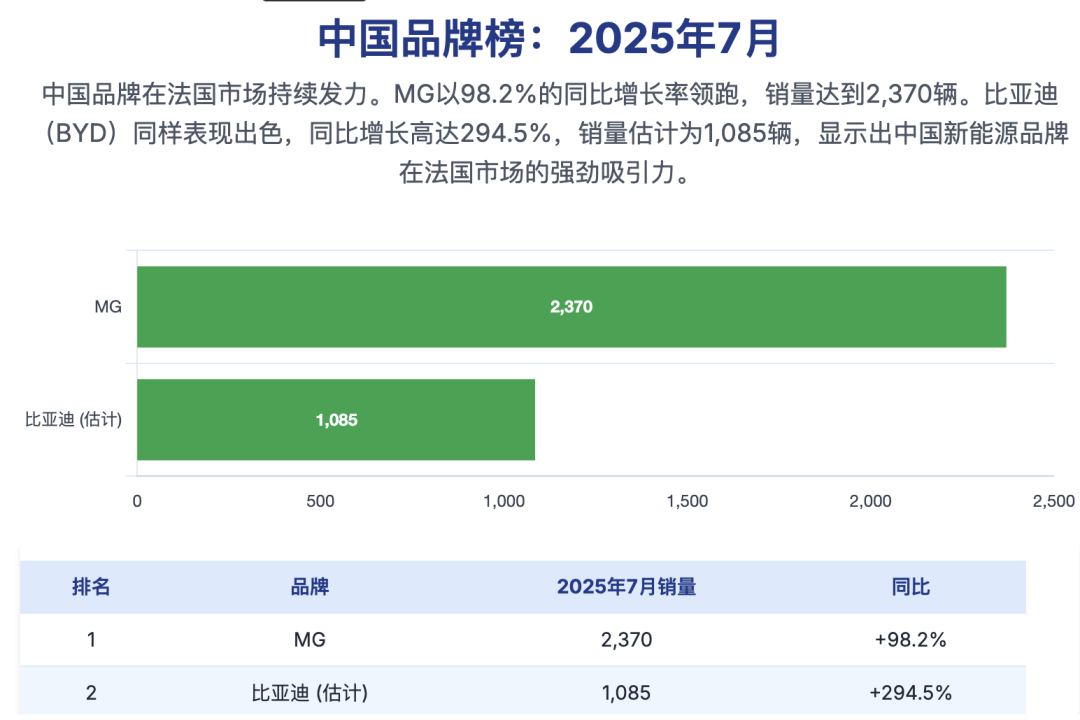
Task: Click the title 中国品牌榜：2025年7月
Action: tap(548, 38)
